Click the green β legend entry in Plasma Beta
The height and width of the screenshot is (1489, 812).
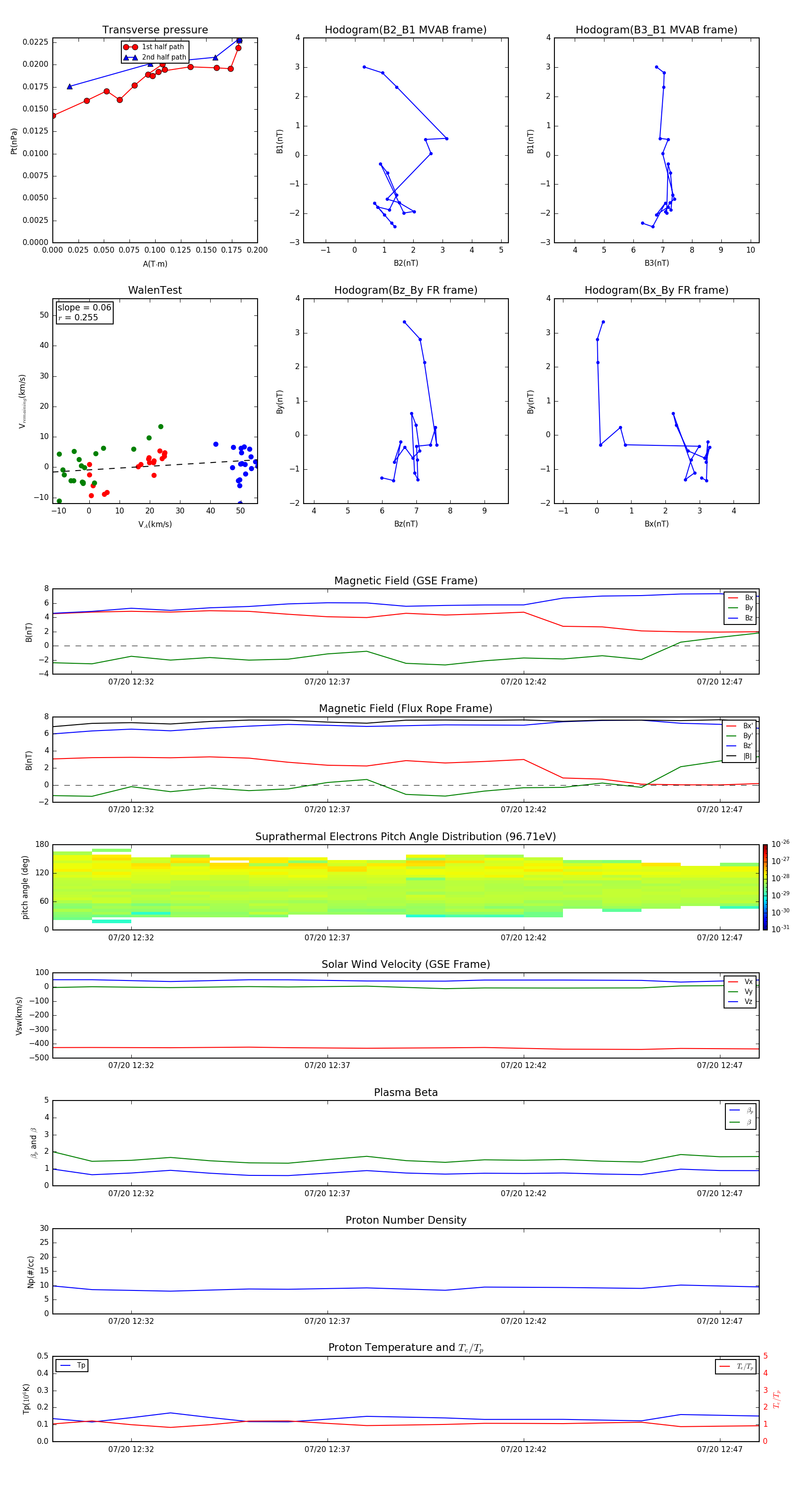click(x=740, y=1122)
